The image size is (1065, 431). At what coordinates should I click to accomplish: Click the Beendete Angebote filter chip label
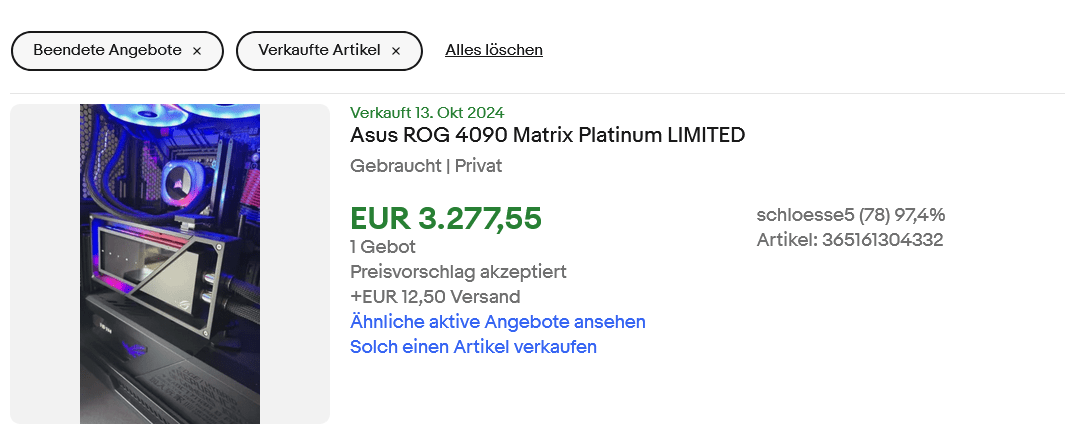click(x=107, y=50)
